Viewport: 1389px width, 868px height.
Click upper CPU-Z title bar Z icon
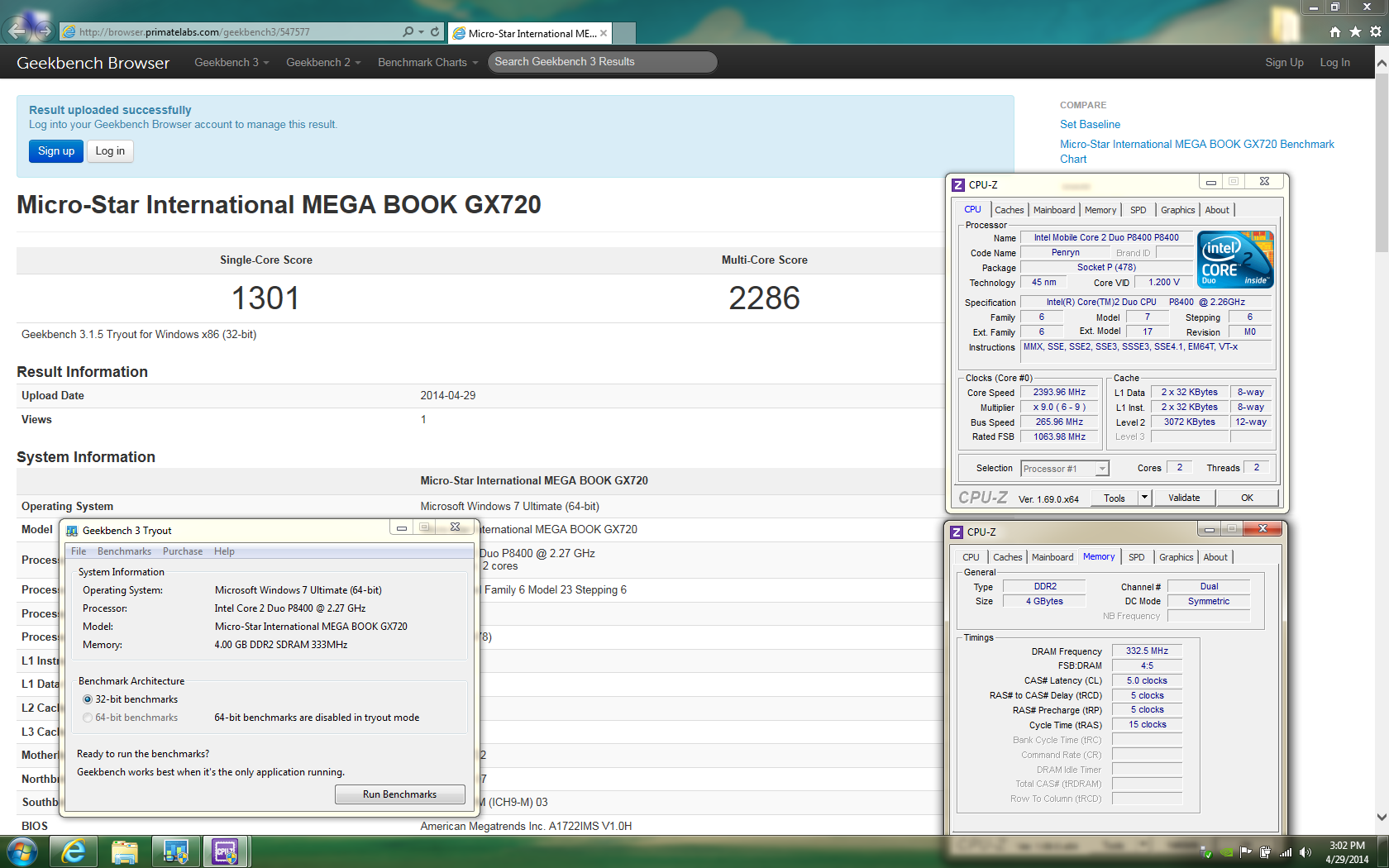pyautogui.click(x=958, y=185)
